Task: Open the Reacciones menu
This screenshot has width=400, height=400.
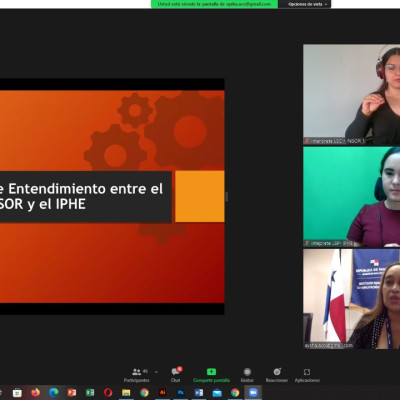Action: pyautogui.click(x=277, y=375)
